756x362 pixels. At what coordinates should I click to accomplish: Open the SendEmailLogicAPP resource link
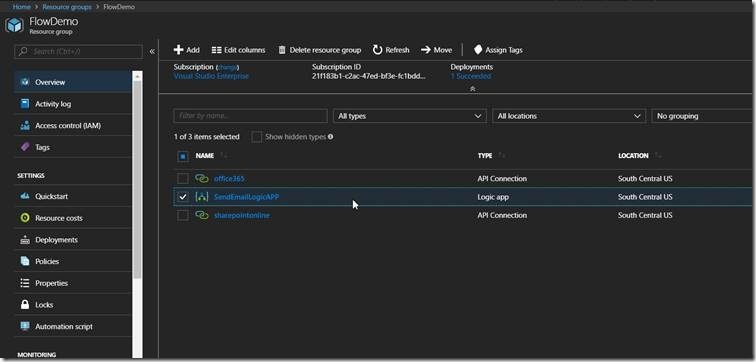[246, 197]
